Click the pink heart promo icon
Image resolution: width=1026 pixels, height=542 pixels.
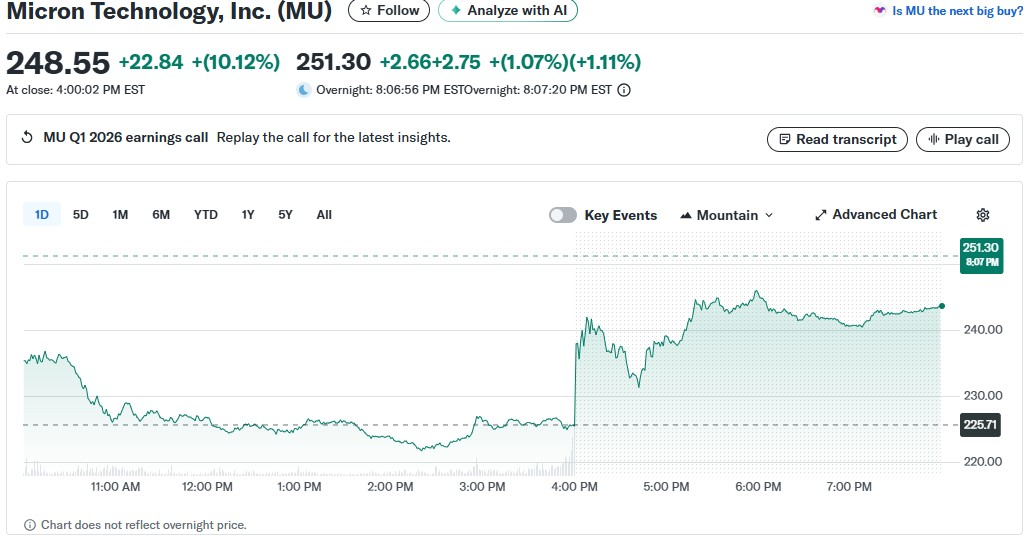[x=879, y=11]
